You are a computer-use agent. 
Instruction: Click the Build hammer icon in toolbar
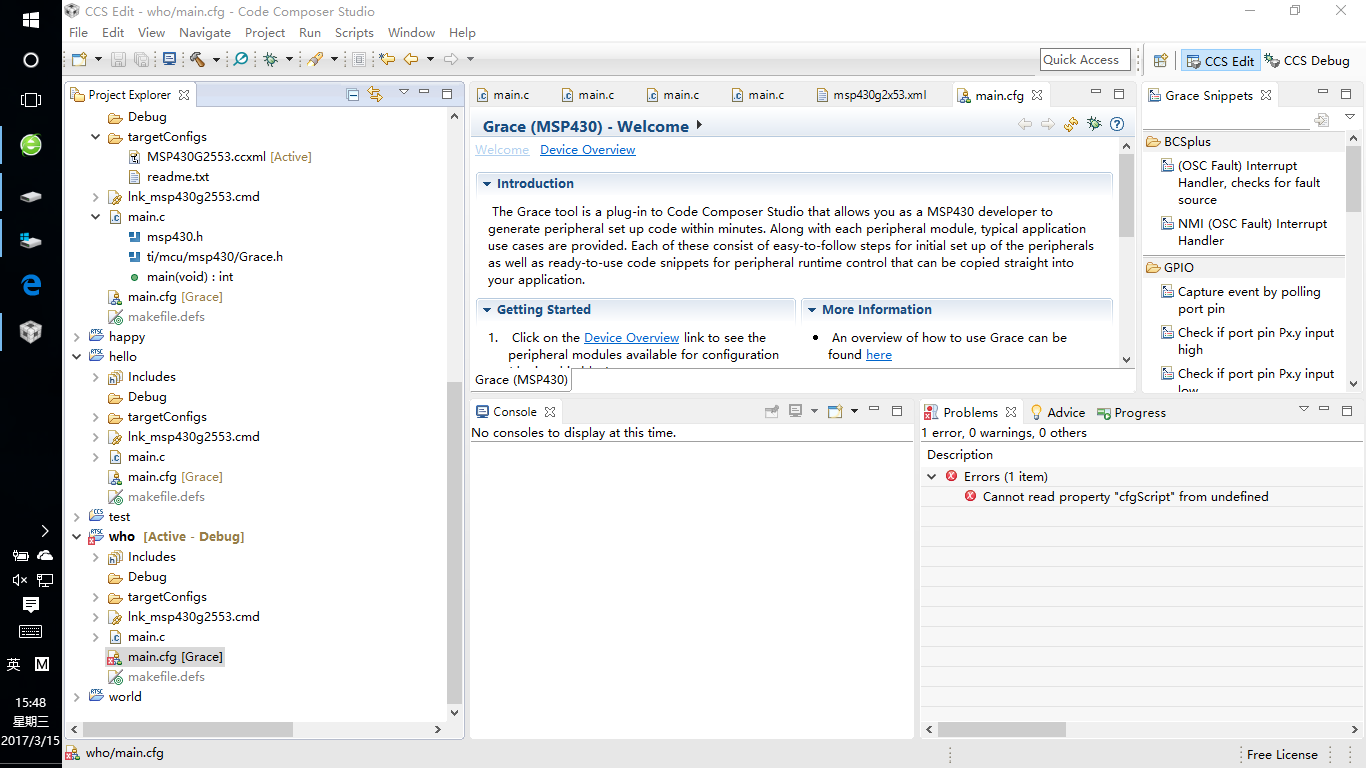pyautogui.click(x=197, y=60)
